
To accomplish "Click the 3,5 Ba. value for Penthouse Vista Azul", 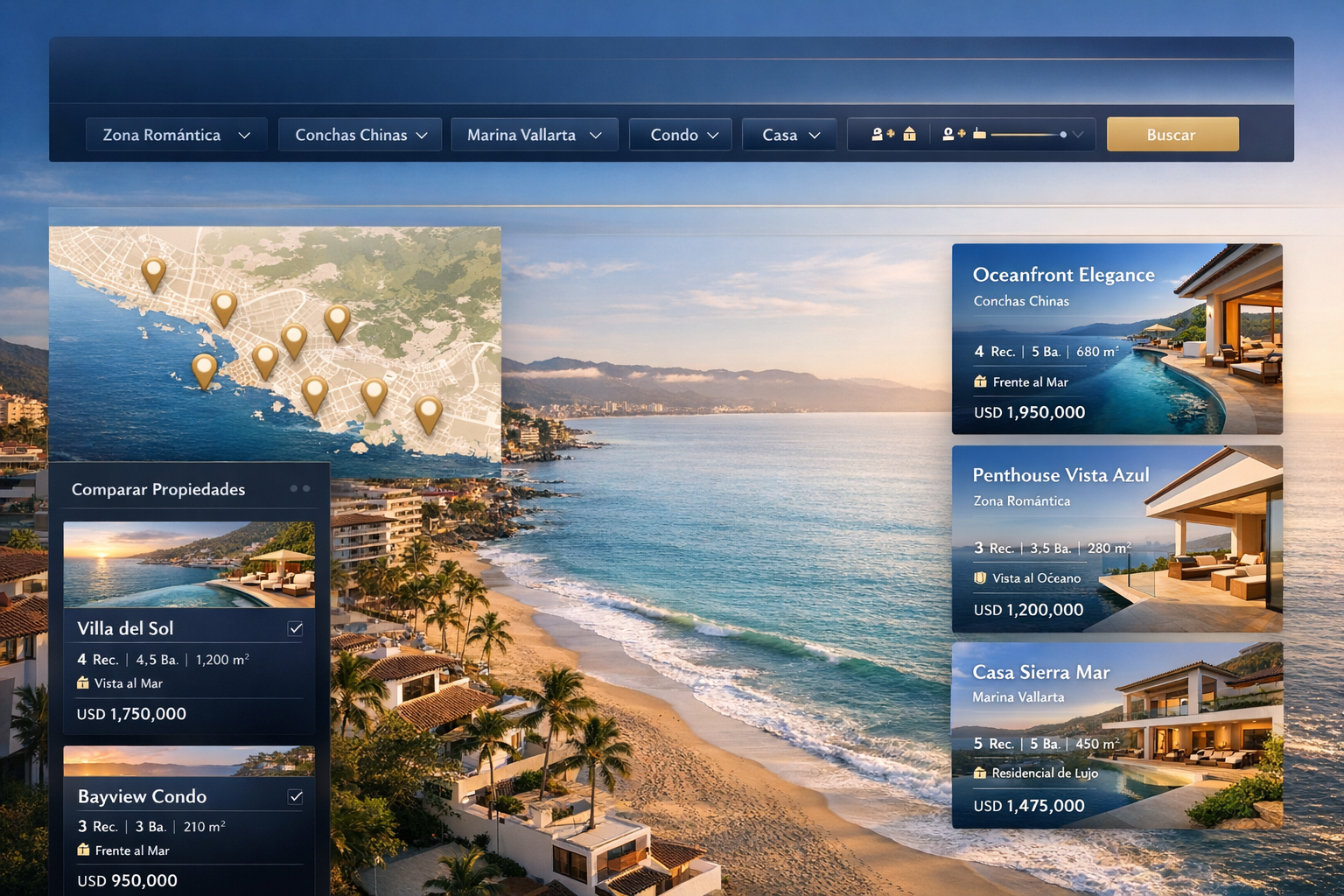I will [x=1050, y=549].
